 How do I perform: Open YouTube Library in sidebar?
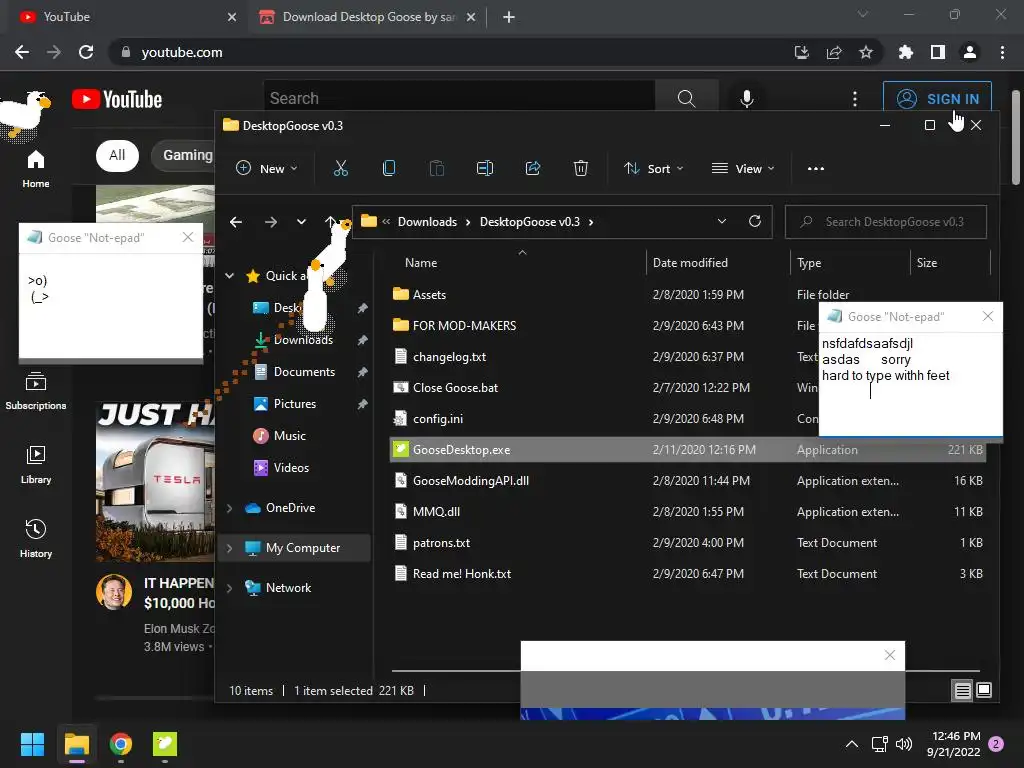[x=36, y=465]
